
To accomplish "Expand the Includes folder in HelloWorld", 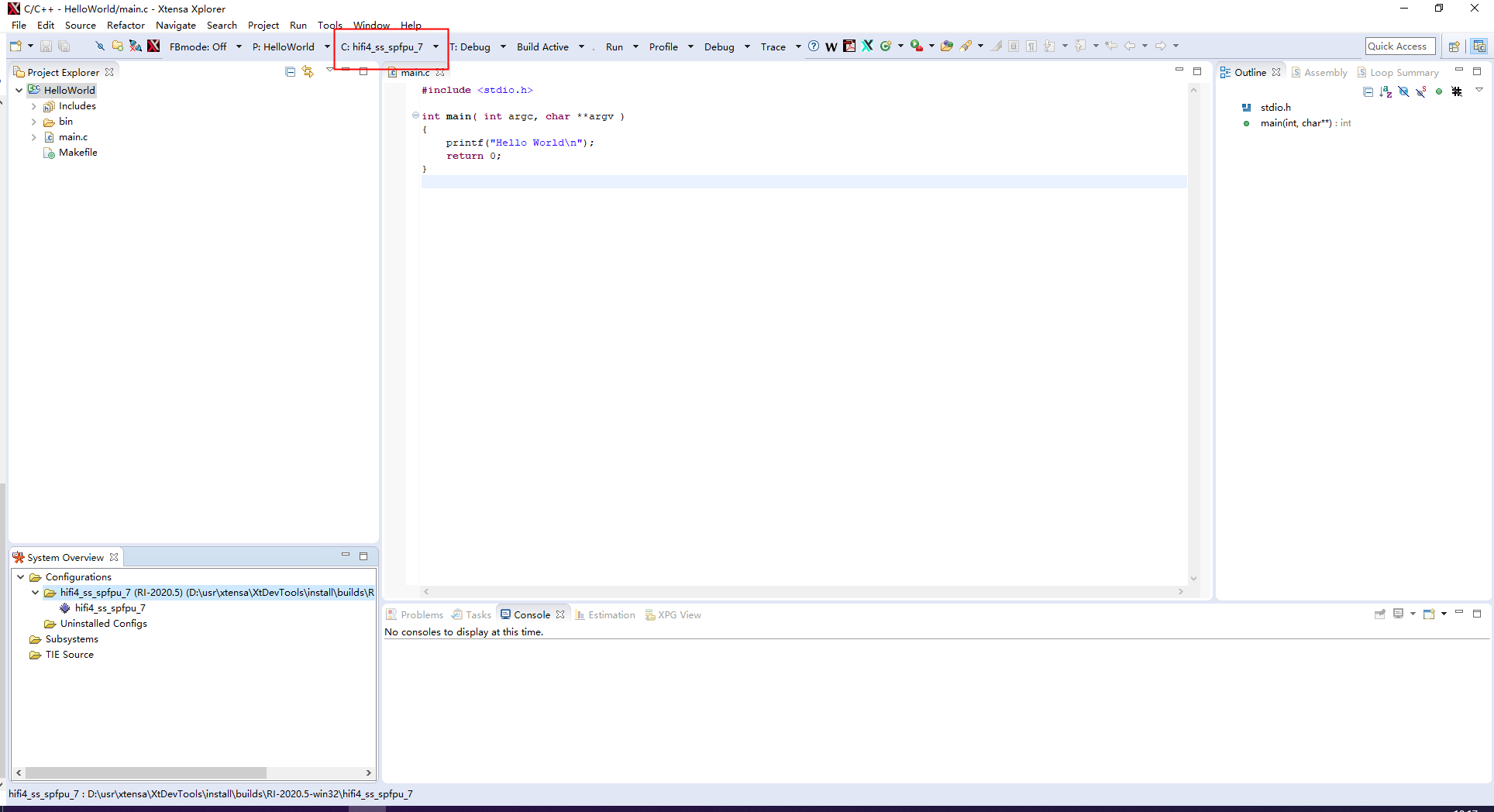I will (x=34, y=106).
